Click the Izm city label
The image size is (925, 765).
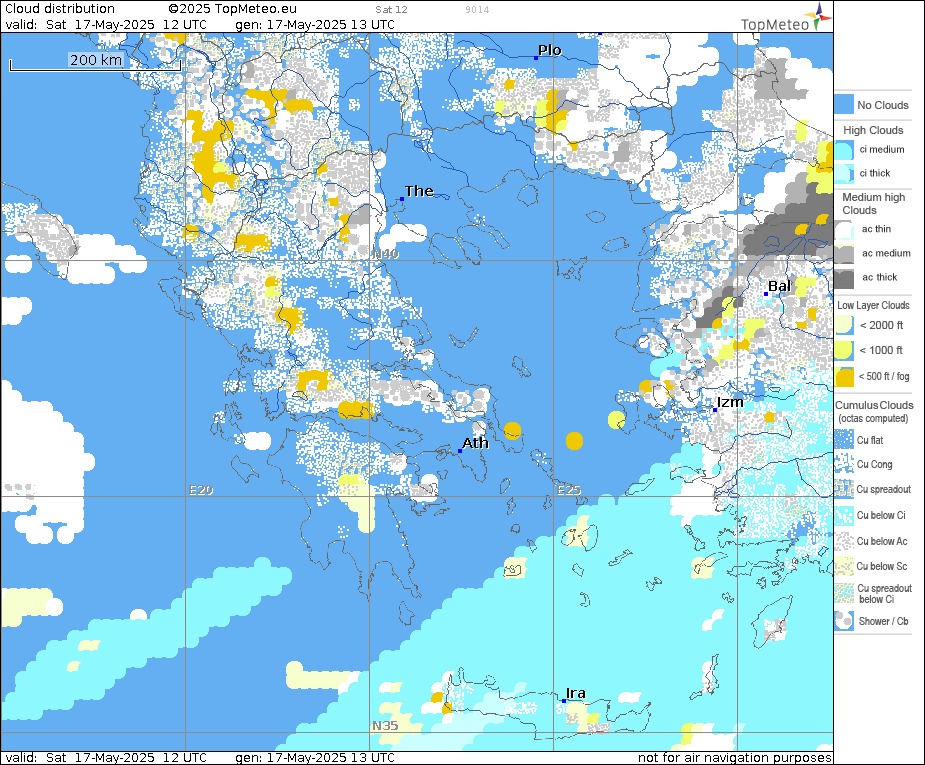(x=730, y=402)
